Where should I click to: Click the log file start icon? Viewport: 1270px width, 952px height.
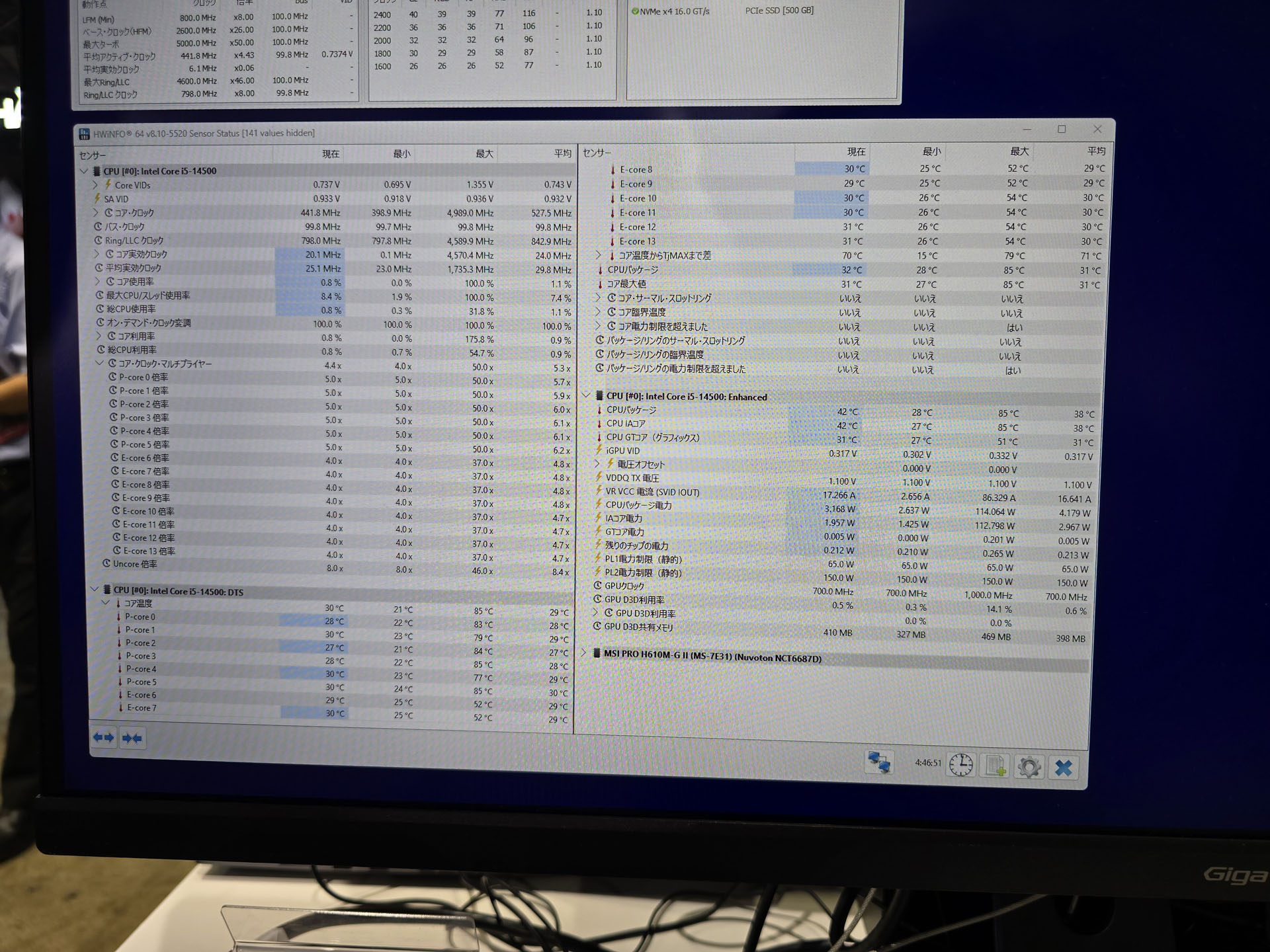point(995,766)
